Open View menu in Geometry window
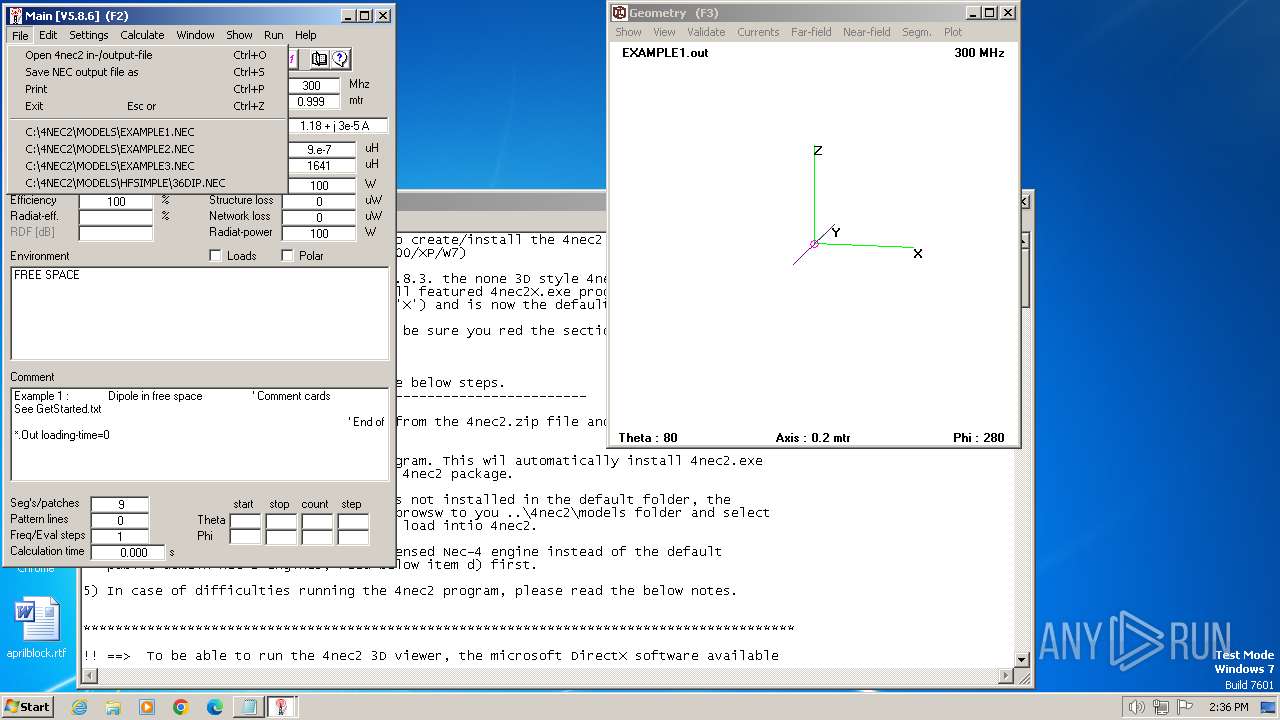Screen dimensions: 1280x720 (664, 32)
